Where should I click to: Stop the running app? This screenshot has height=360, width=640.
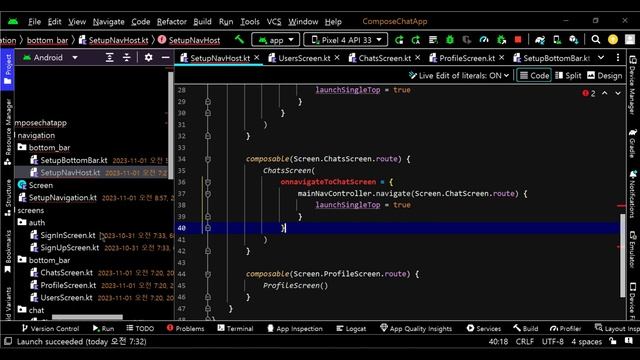[518, 40]
